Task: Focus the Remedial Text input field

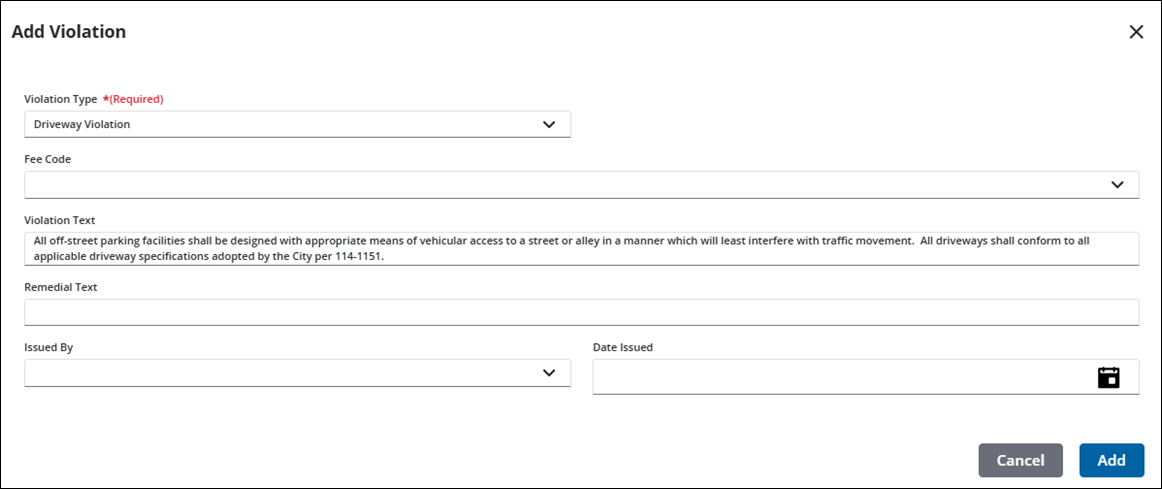Action: (x=580, y=312)
